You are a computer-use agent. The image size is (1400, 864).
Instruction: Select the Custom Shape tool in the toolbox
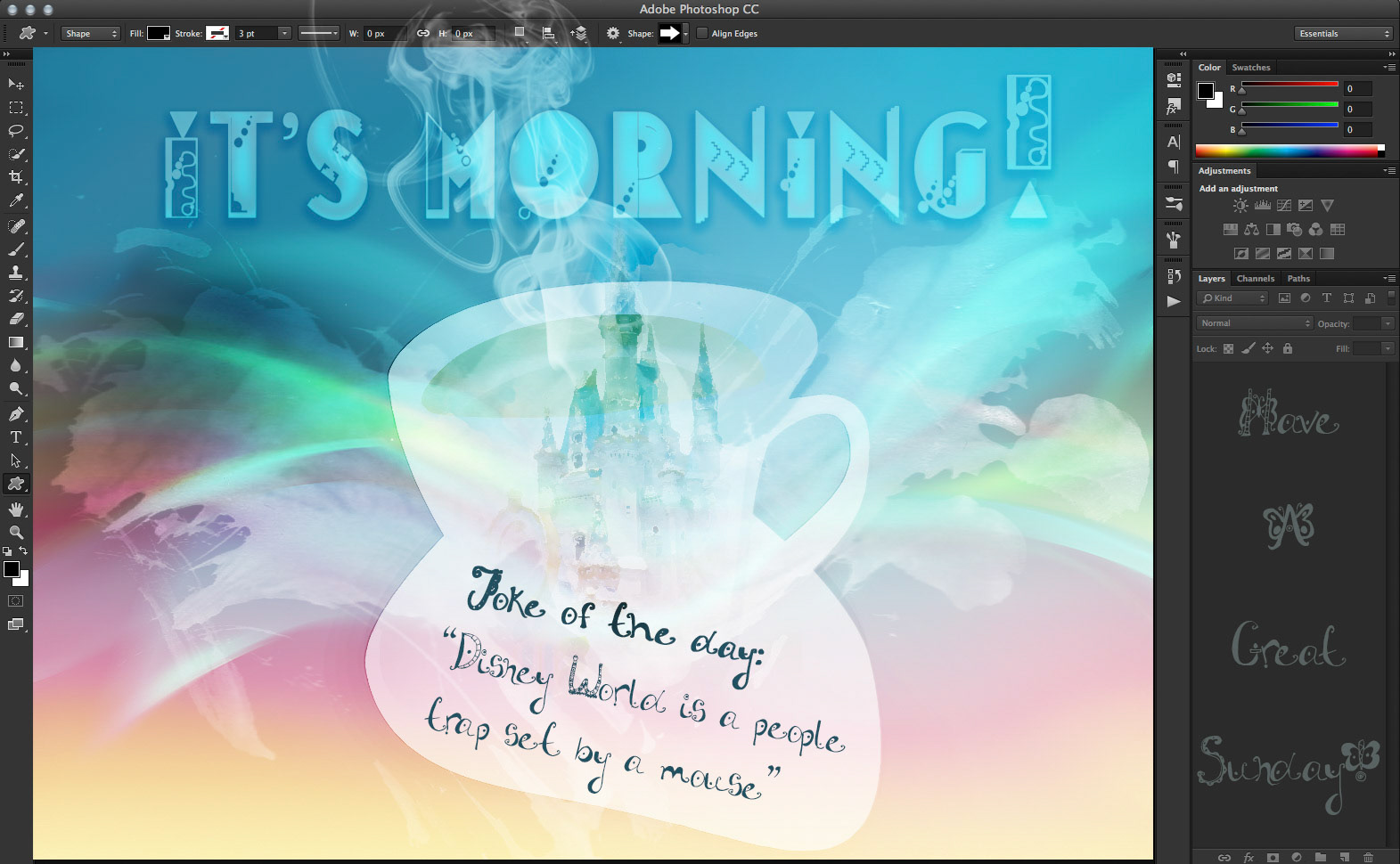pyautogui.click(x=16, y=484)
